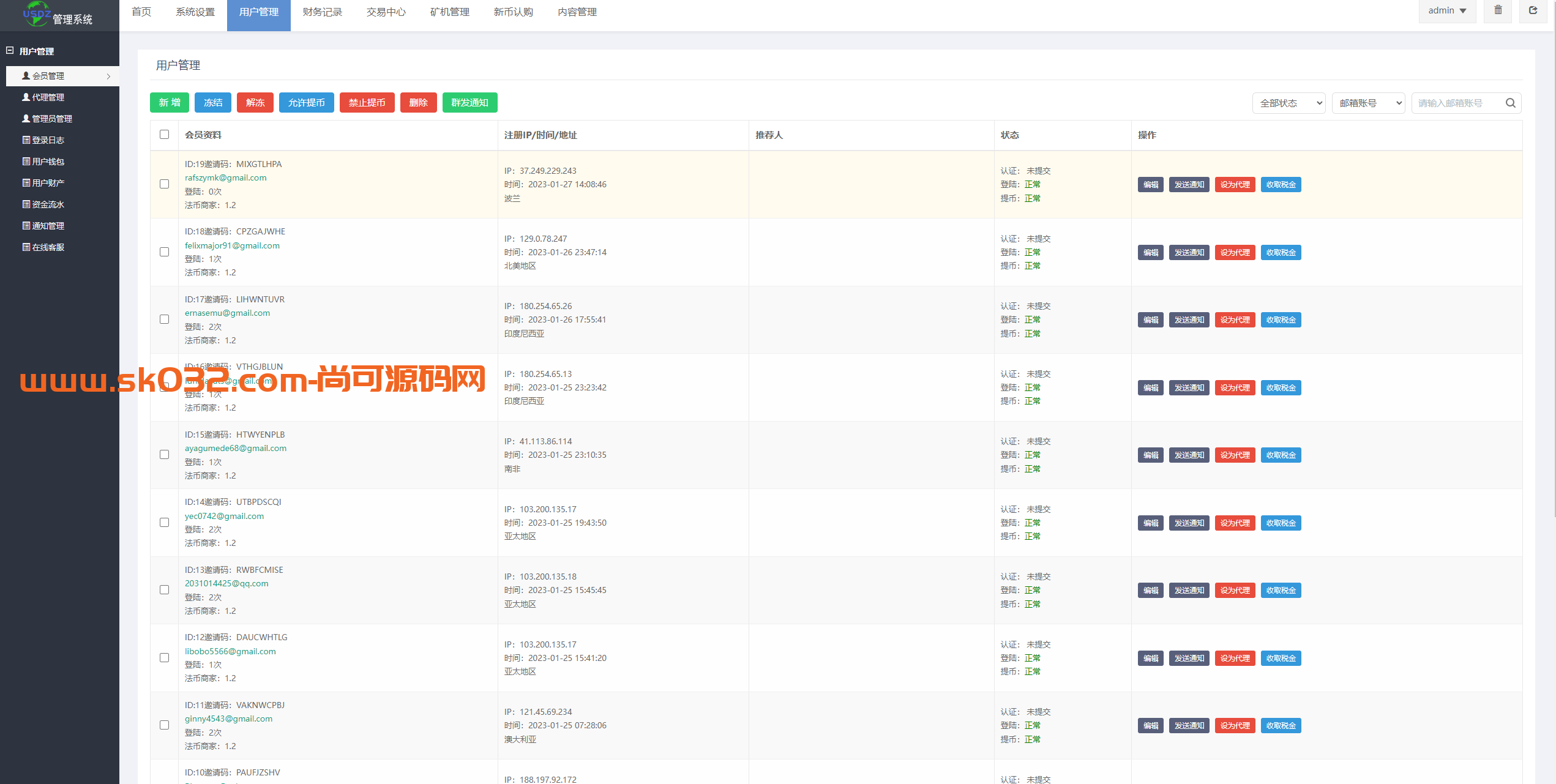
Task: Click 收取税金 for ID:12 row
Action: point(1281,659)
